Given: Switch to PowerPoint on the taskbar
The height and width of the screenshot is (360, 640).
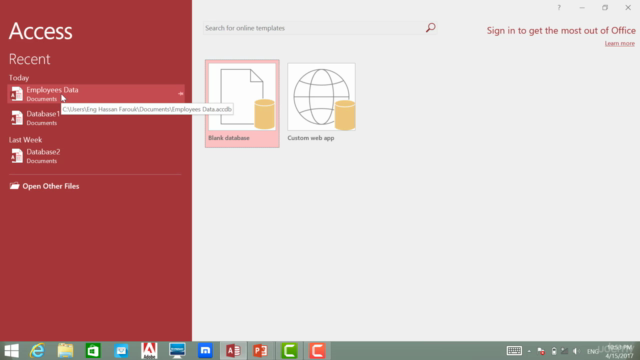Looking at the screenshot, I should [261, 351].
